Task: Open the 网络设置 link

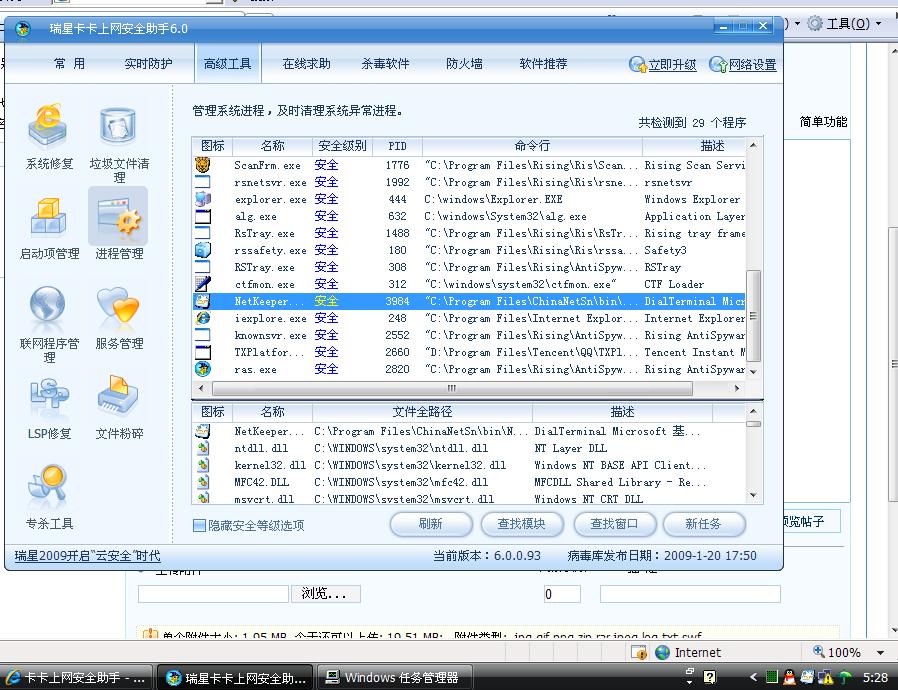Action: (753, 65)
